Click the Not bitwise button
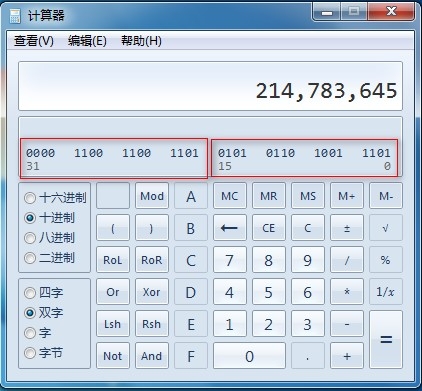The image size is (422, 391). pos(113,356)
